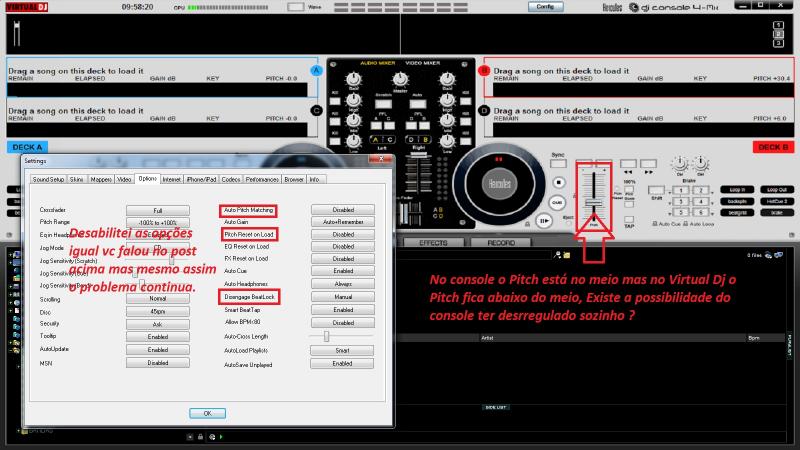
Task: Change the Security 'Ask' option
Action: click(158, 324)
